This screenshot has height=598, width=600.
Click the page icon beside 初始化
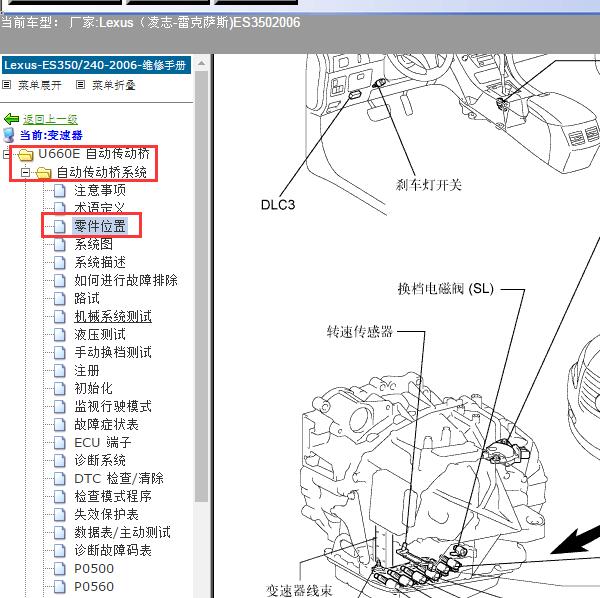tap(60, 388)
